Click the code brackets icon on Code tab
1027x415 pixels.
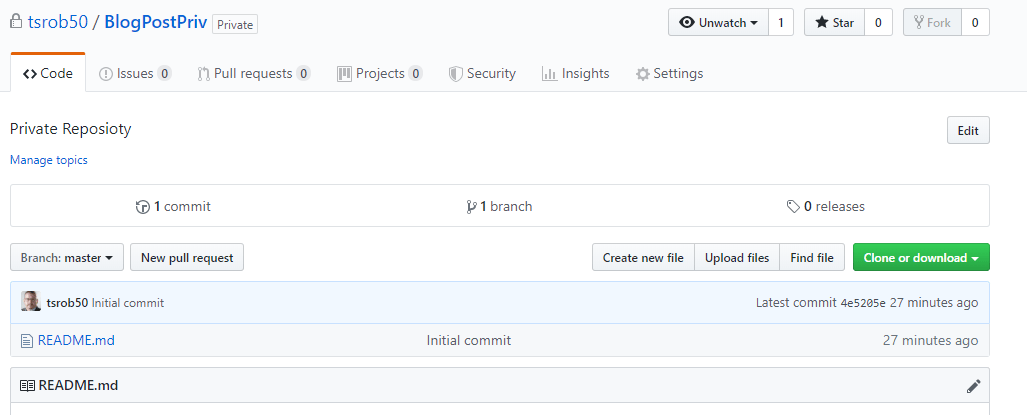[x=29, y=74]
